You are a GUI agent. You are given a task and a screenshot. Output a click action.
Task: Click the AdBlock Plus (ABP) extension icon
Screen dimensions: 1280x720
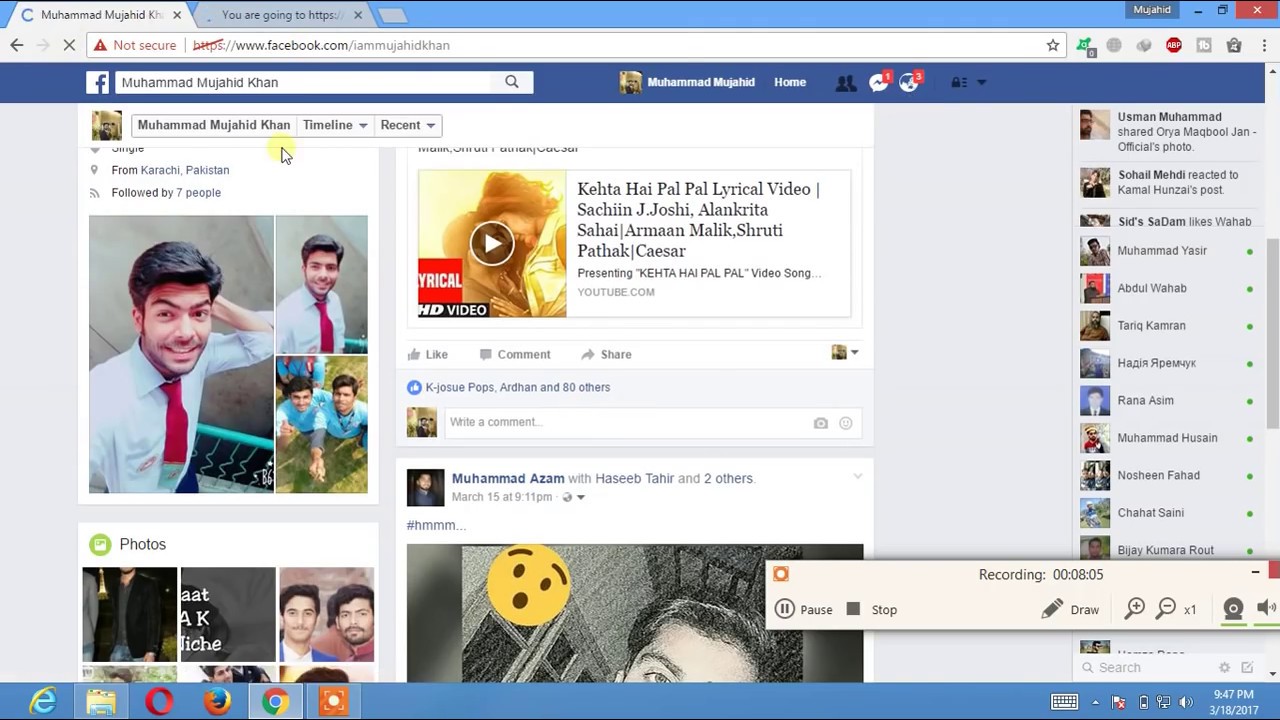tap(1174, 45)
